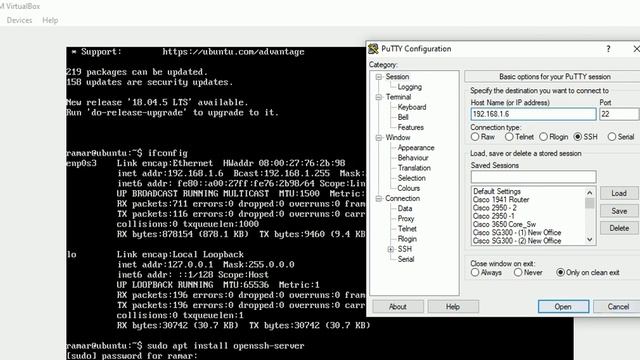Collapse the Session tree node
640x360 pixels.
379,77
